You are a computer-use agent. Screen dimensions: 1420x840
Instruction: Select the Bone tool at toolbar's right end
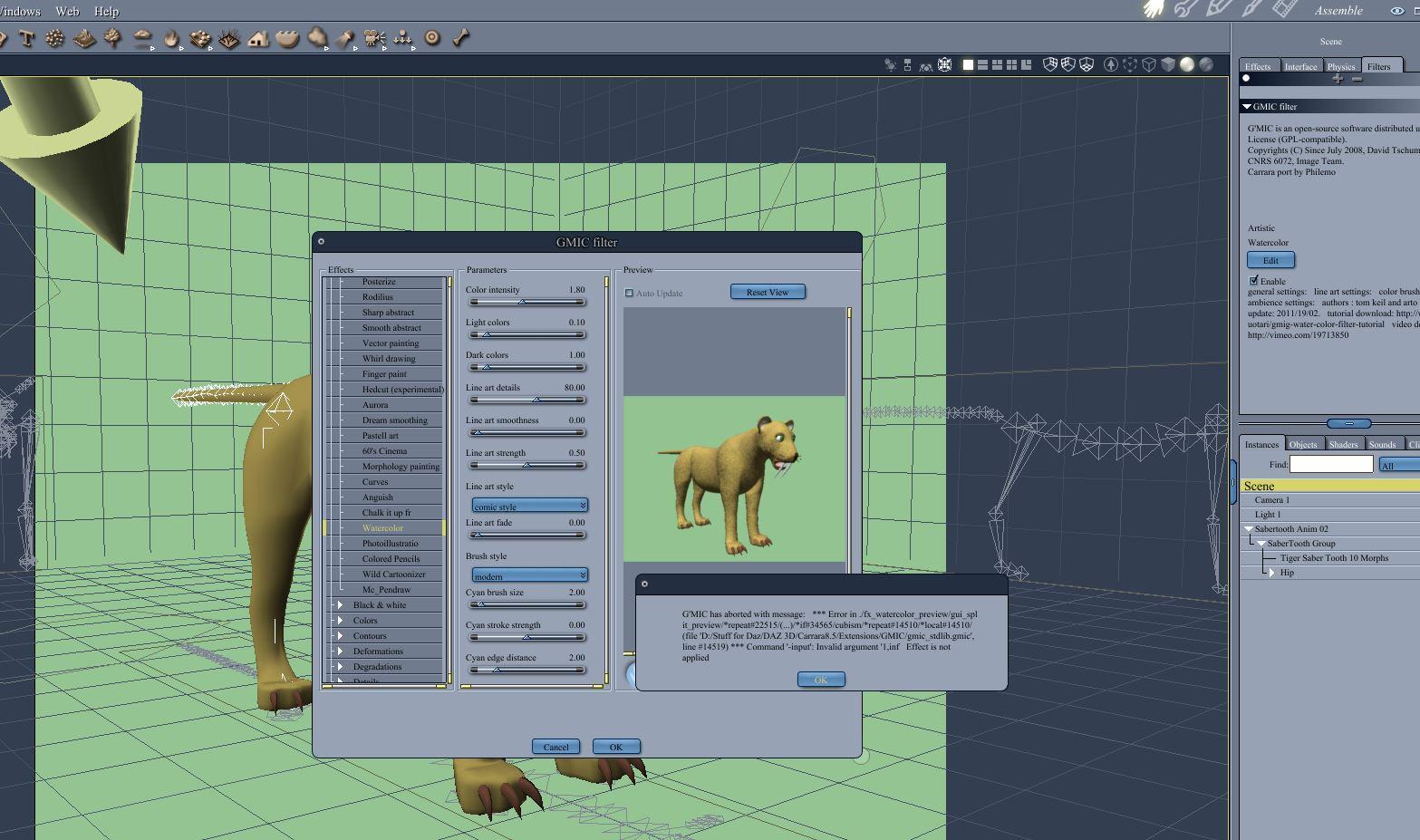pos(459,38)
